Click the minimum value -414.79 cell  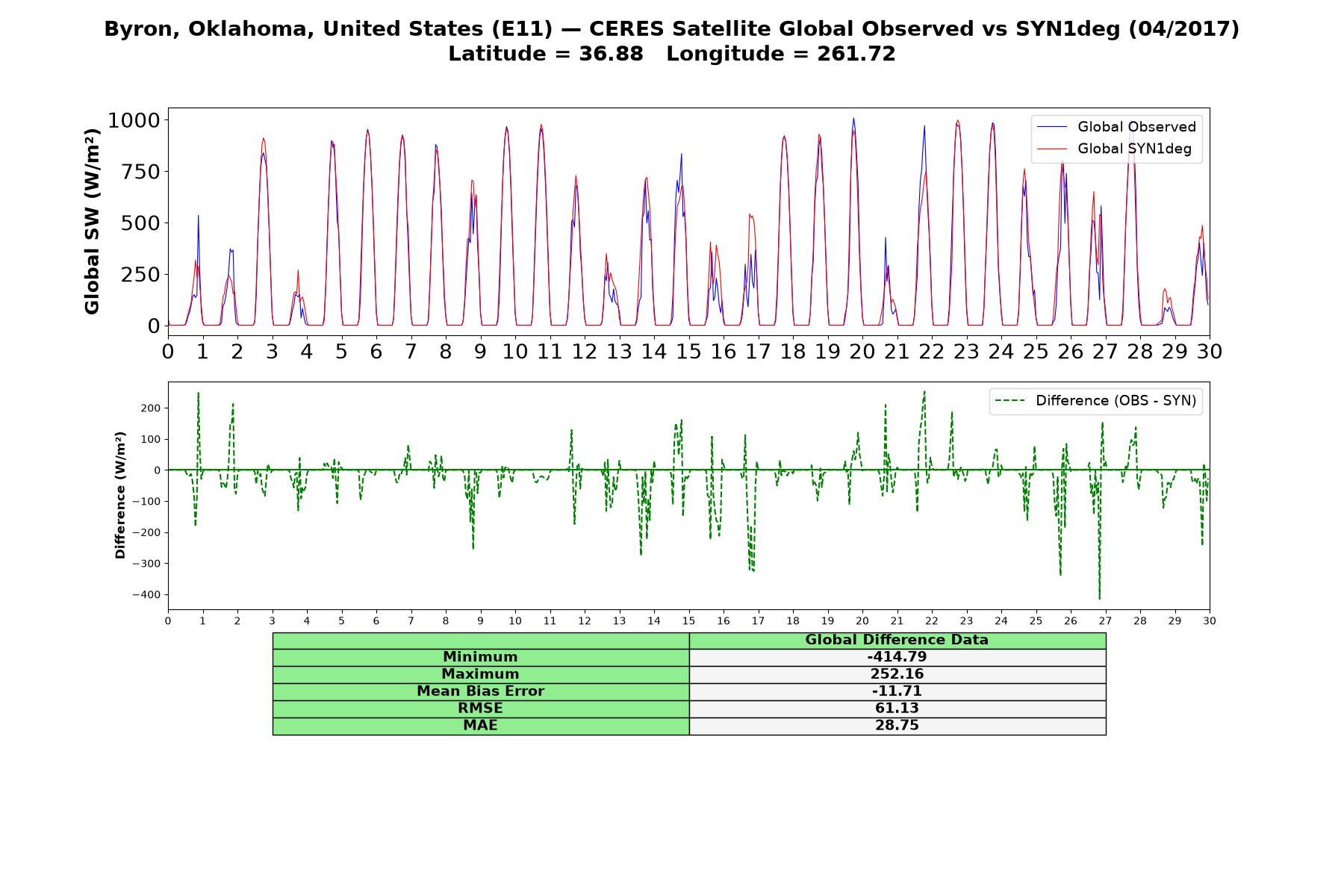pos(897,657)
